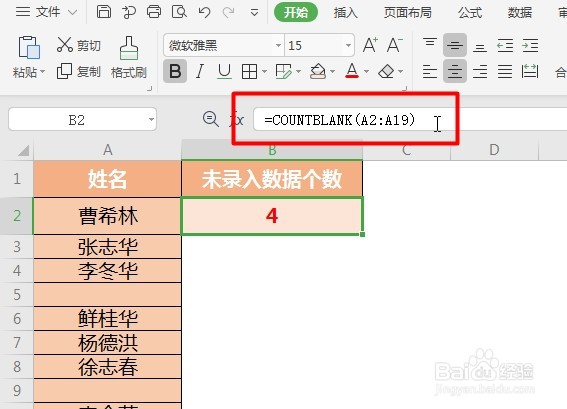This screenshot has width=567, height=409.
Task: Click the Save icon in quick toolbar
Action: point(104,12)
